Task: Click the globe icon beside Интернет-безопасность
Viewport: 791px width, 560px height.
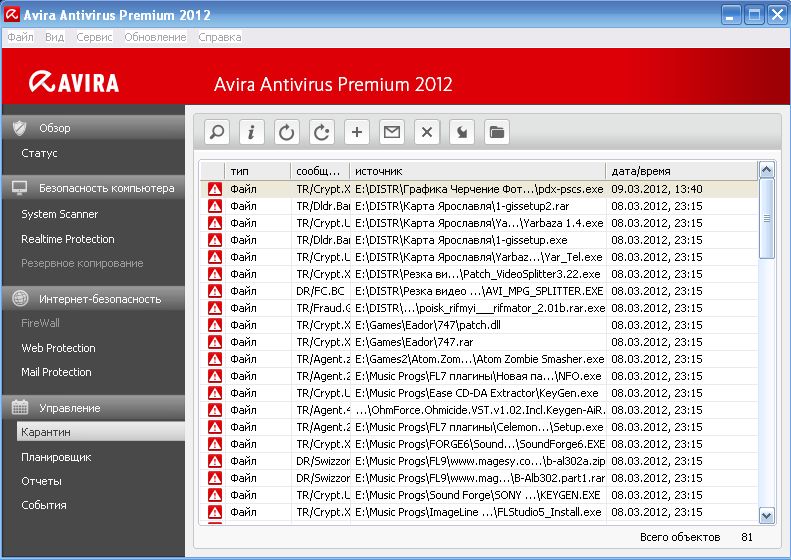Action: [x=20, y=299]
